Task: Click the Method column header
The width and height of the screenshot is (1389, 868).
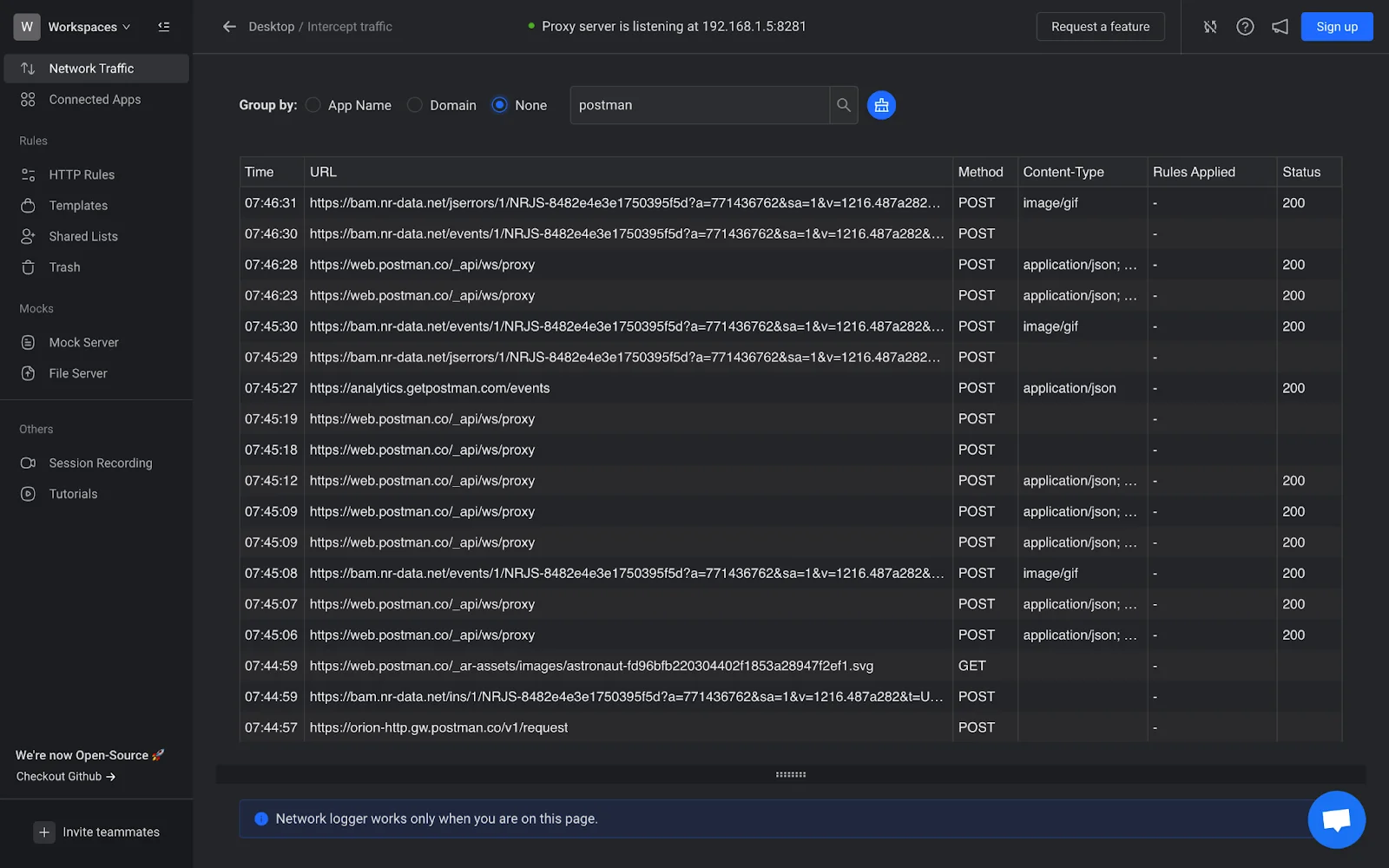Action: [985, 172]
